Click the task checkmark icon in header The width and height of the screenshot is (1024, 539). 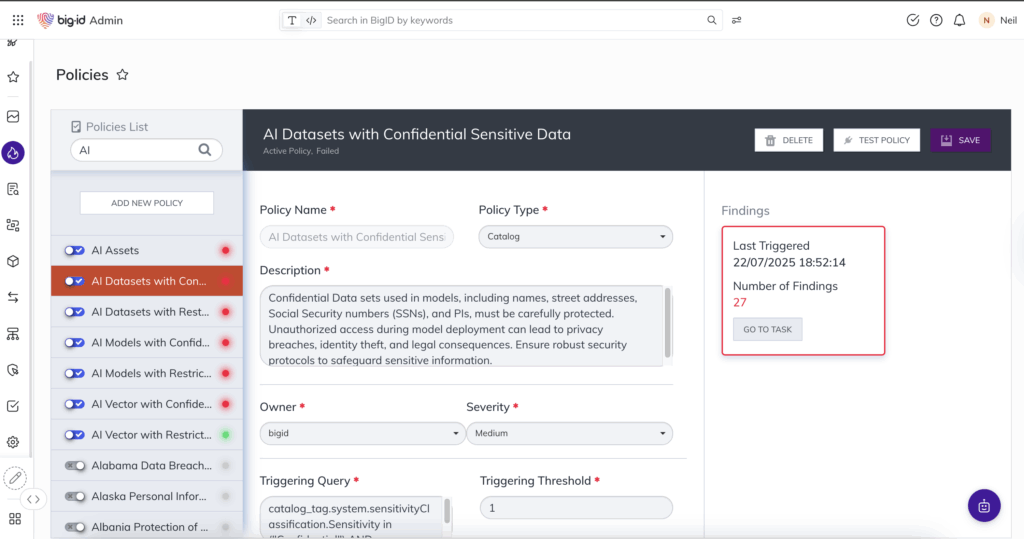coord(912,20)
